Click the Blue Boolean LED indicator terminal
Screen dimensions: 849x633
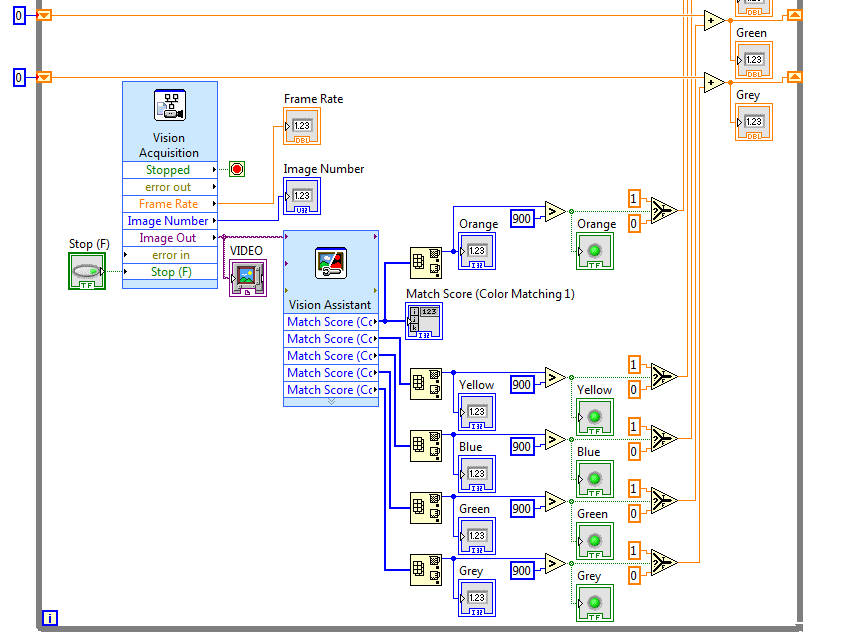[595, 479]
